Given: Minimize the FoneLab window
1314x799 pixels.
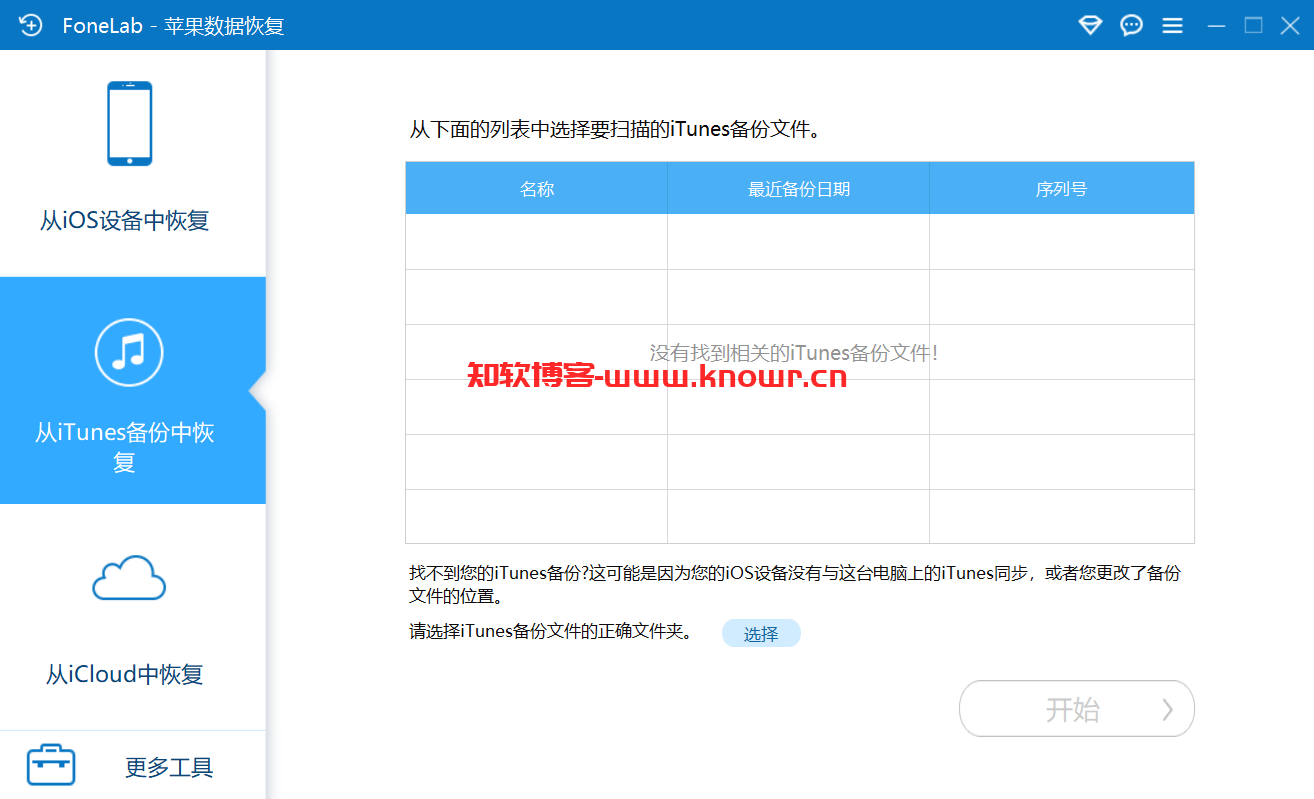Looking at the screenshot, I should (x=1216, y=25).
